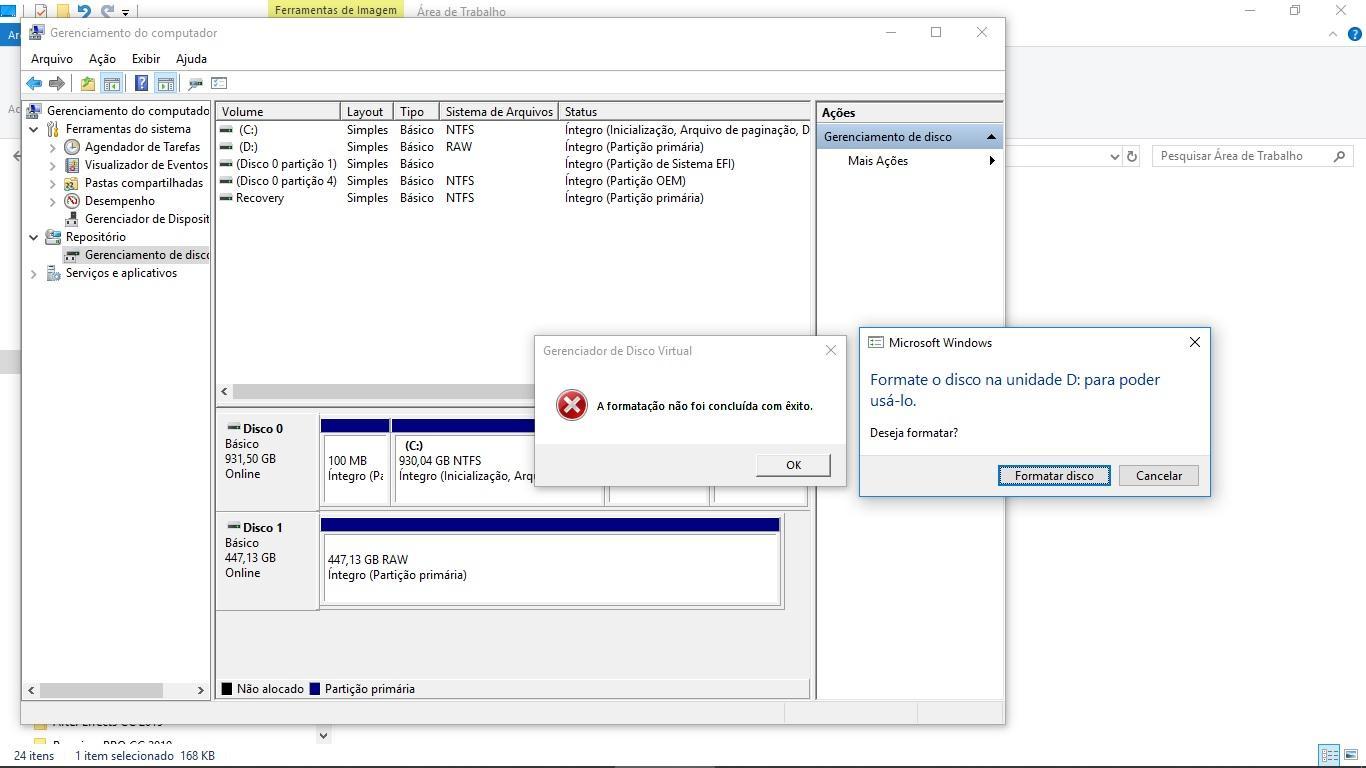Click the Desempenho icon in the tree

[72, 201]
